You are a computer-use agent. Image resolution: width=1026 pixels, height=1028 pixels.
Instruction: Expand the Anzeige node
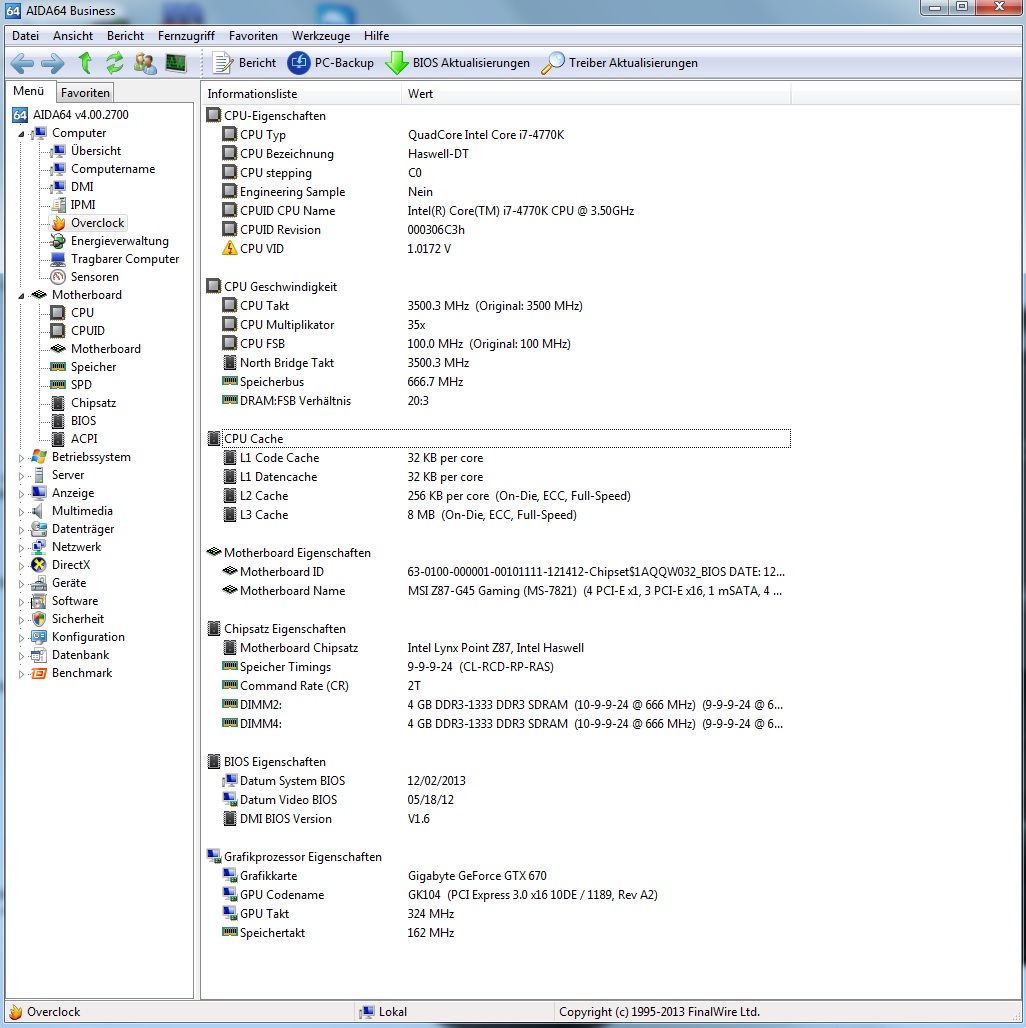pyautogui.click(x=21, y=494)
